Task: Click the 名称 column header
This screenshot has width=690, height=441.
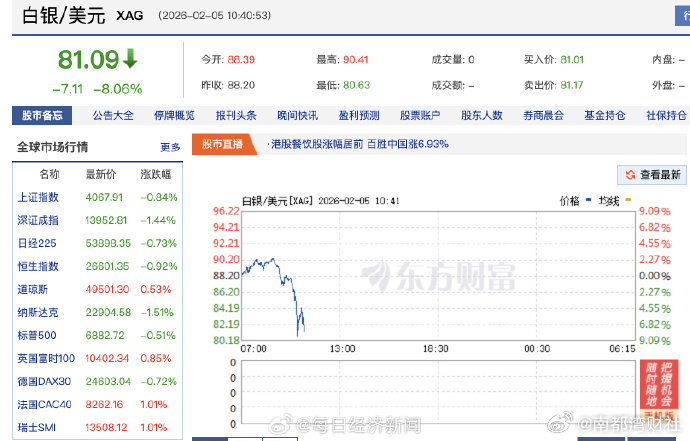Action: click(x=49, y=174)
